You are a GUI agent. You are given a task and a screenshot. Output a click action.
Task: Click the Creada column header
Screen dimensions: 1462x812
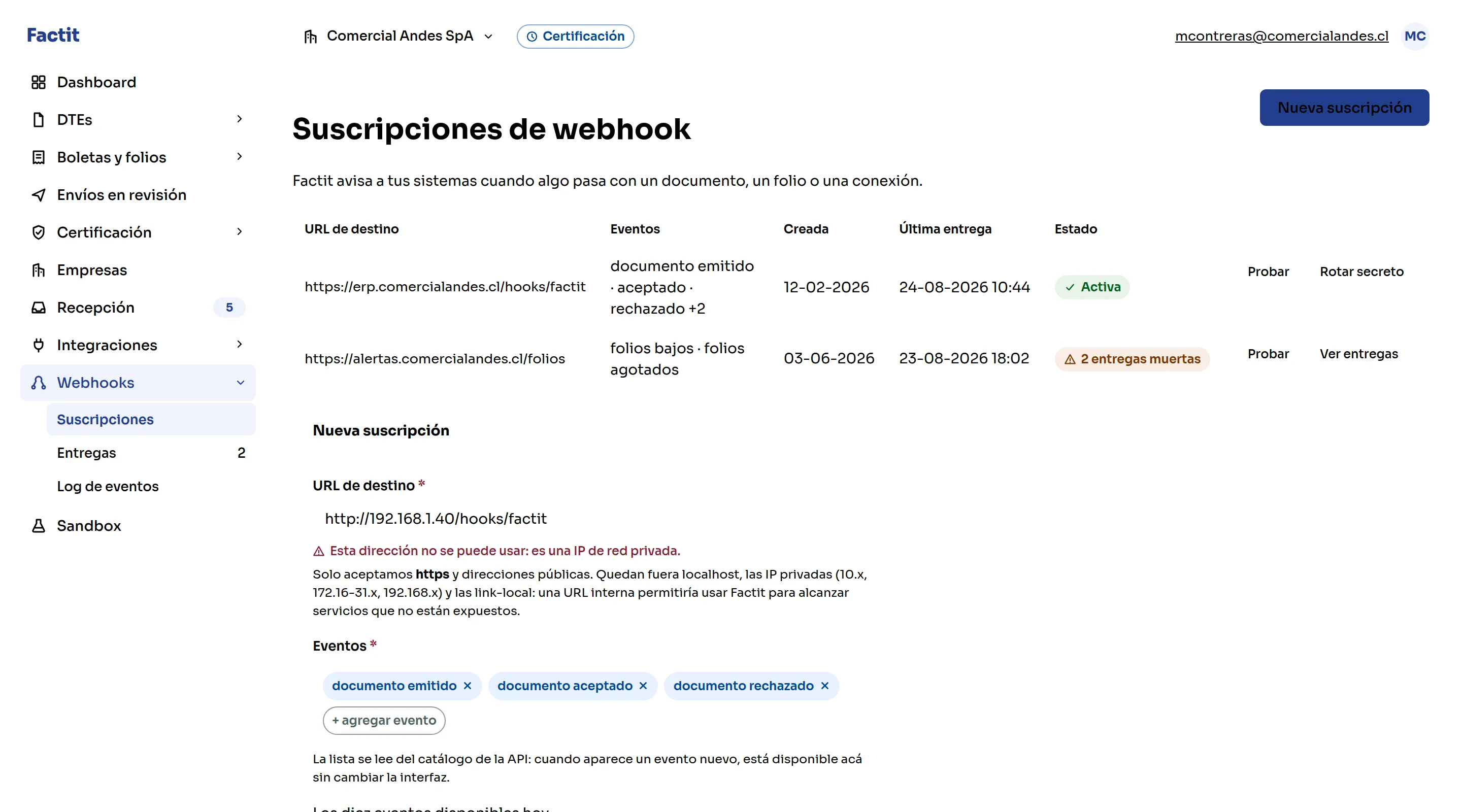(x=806, y=229)
